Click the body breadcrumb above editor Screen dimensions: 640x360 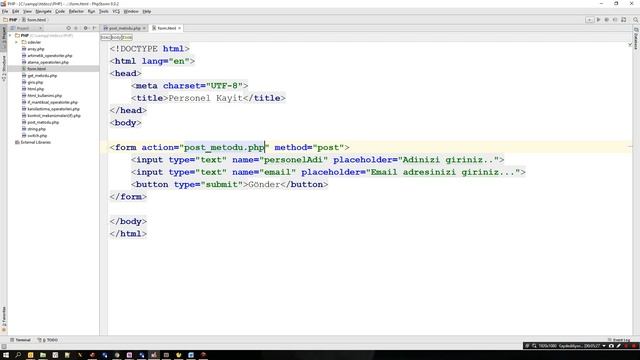[x=116, y=37]
